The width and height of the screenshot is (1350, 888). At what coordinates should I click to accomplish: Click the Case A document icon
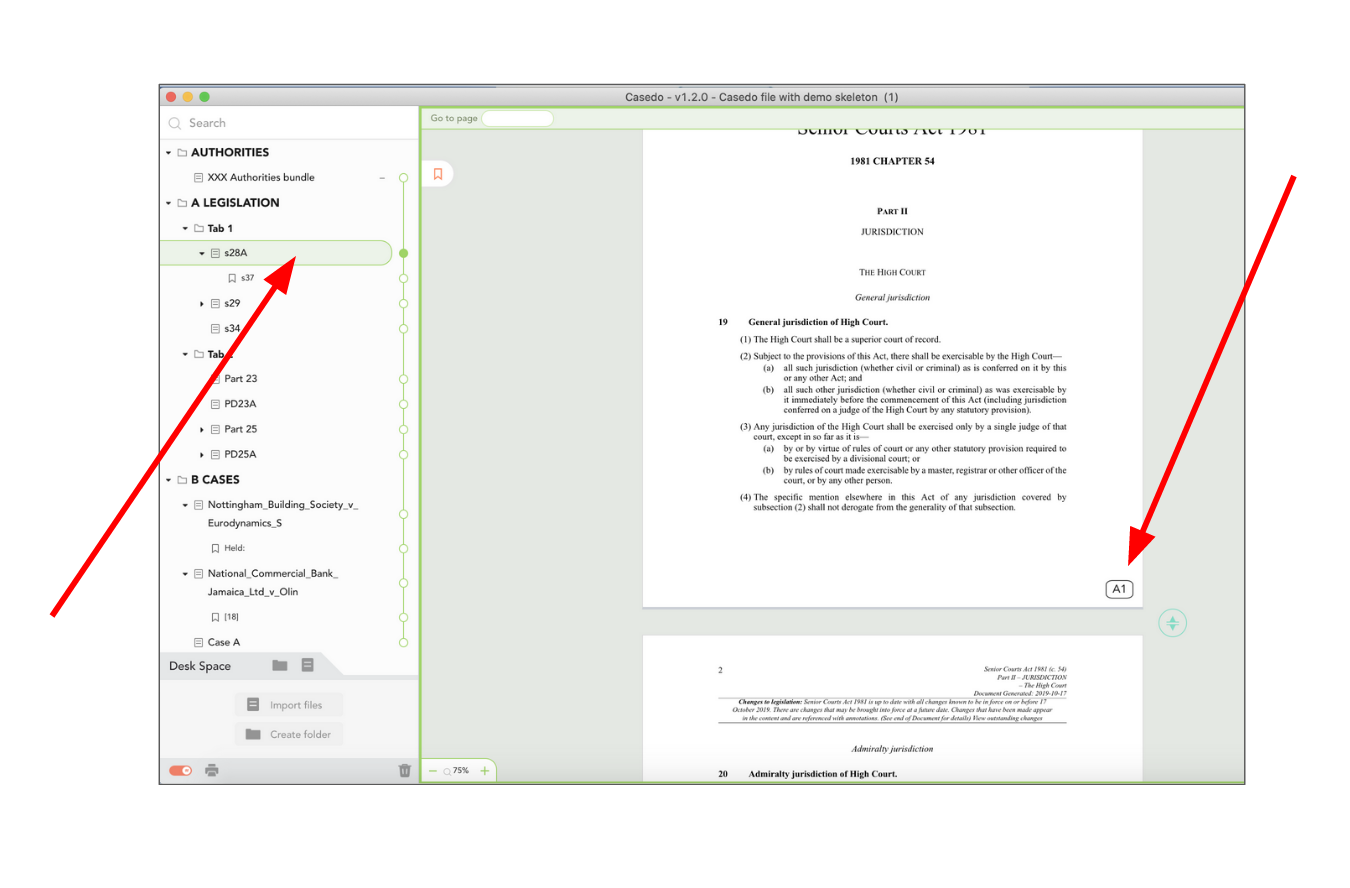pyautogui.click(x=199, y=642)
